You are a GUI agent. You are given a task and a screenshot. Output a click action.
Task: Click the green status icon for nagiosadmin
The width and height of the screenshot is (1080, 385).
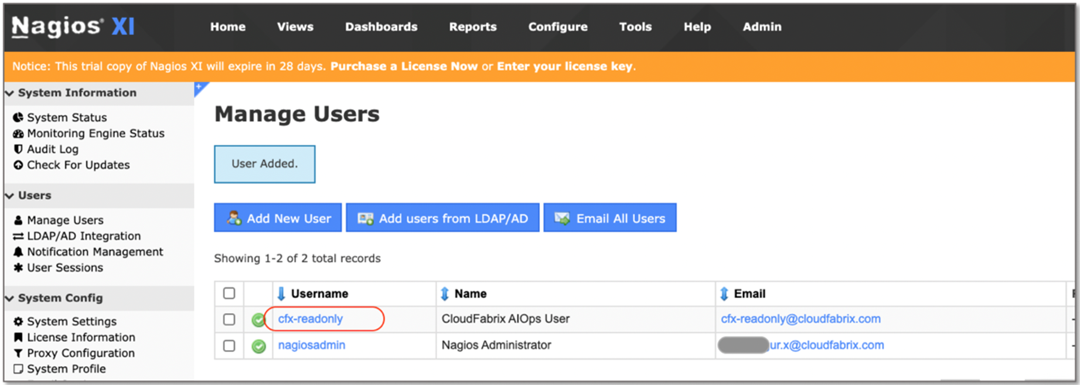pos(259,346)
